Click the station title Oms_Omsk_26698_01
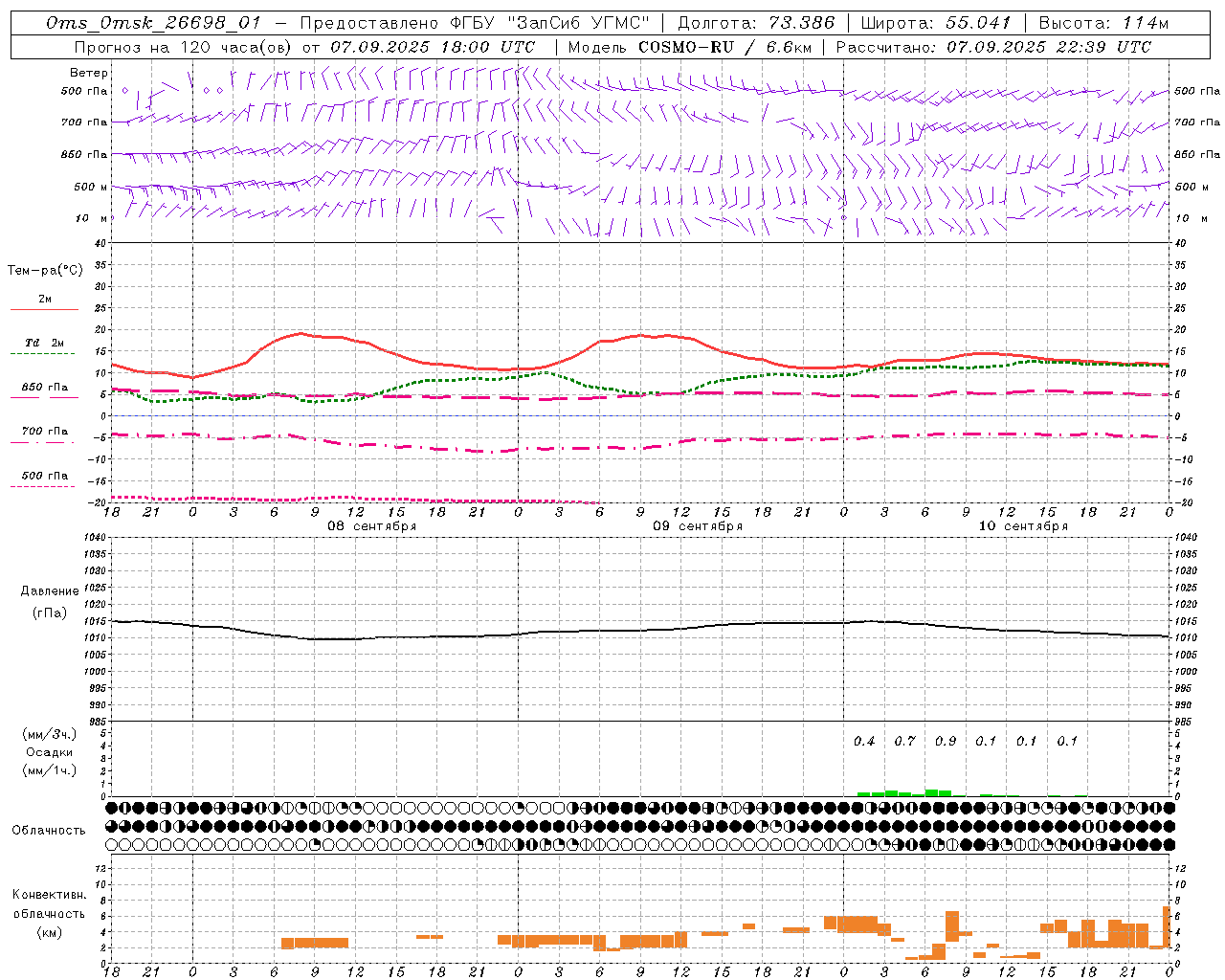 click(153, 23)
